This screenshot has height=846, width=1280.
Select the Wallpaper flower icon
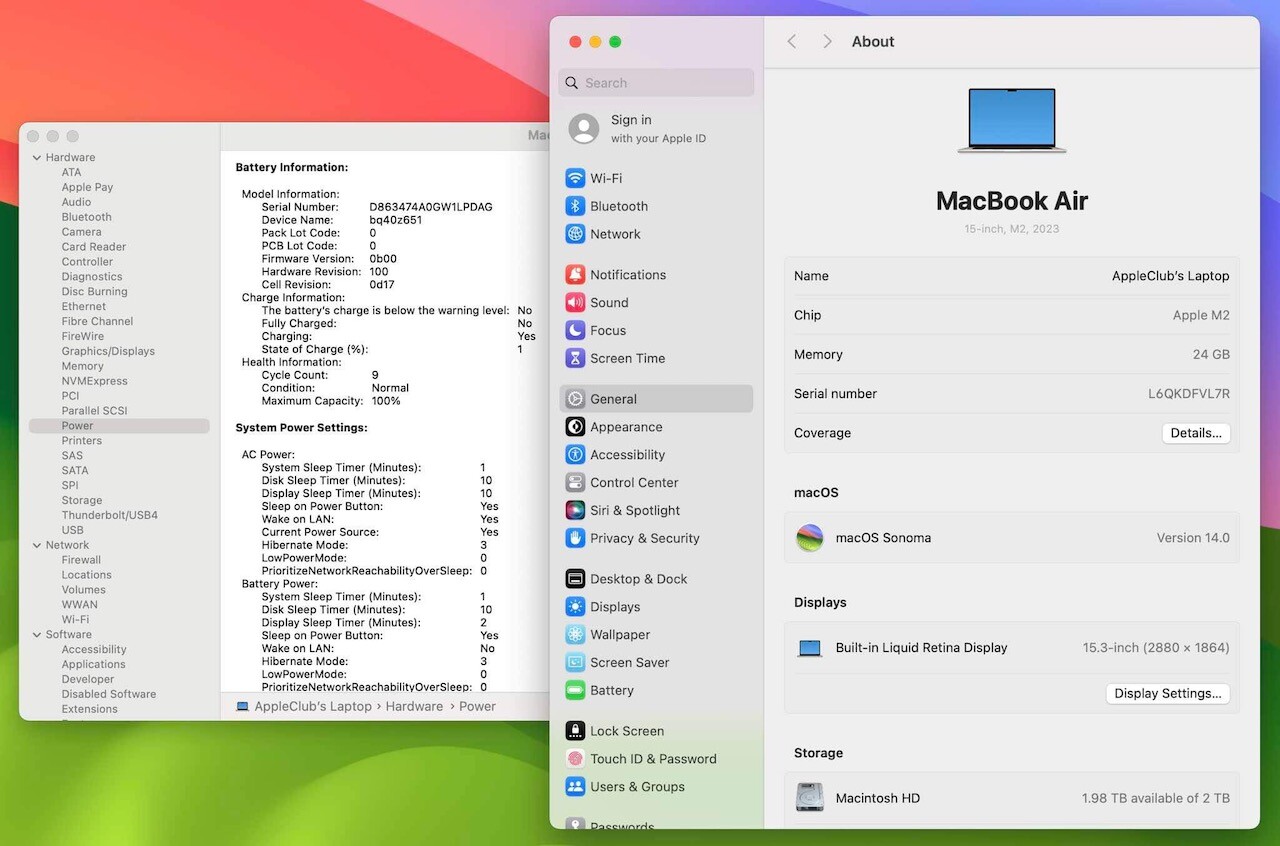(x=575, y=635)
